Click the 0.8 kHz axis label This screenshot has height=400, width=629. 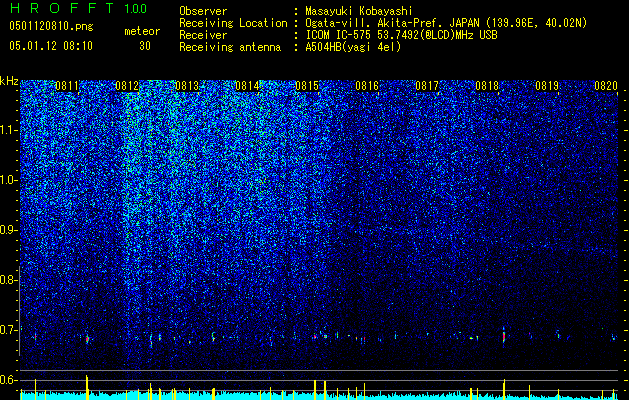tap(9, 280)
